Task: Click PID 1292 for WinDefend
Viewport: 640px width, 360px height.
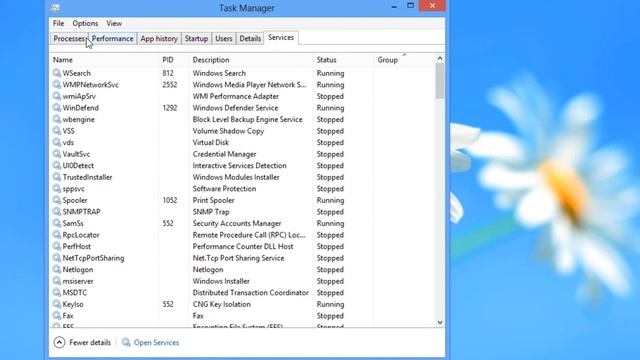Action: click(x=170, y=108)
